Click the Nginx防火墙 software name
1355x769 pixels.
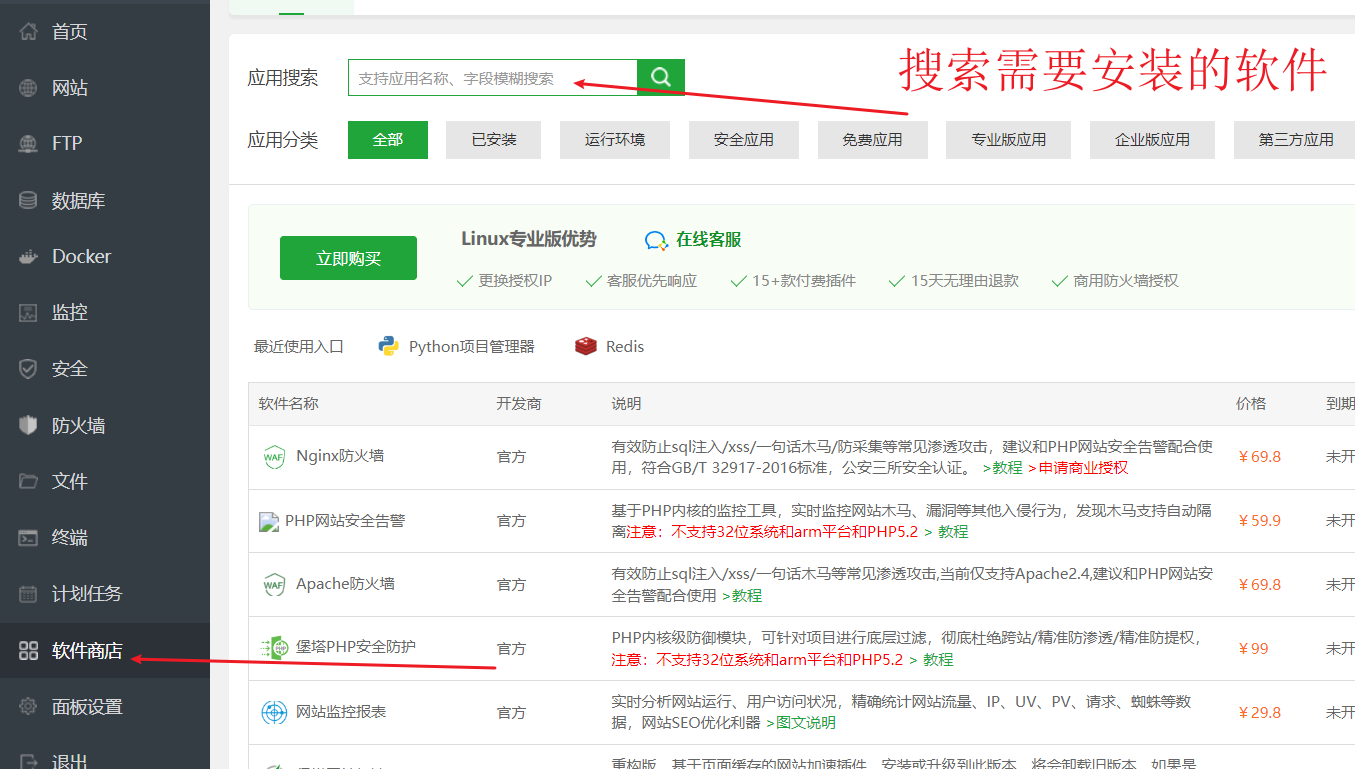tap(340, 456)
